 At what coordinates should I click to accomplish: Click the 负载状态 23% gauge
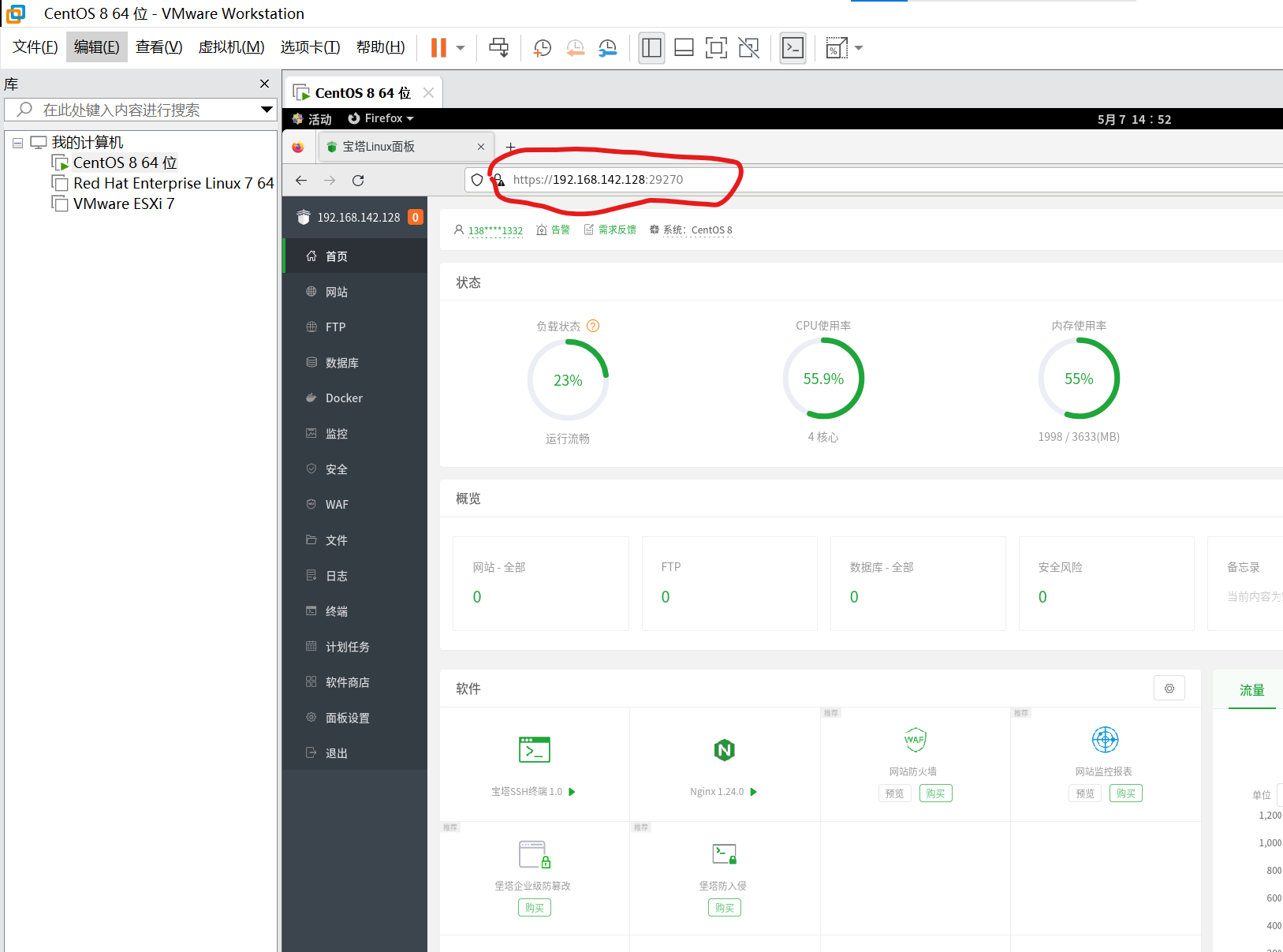[568, 380]
